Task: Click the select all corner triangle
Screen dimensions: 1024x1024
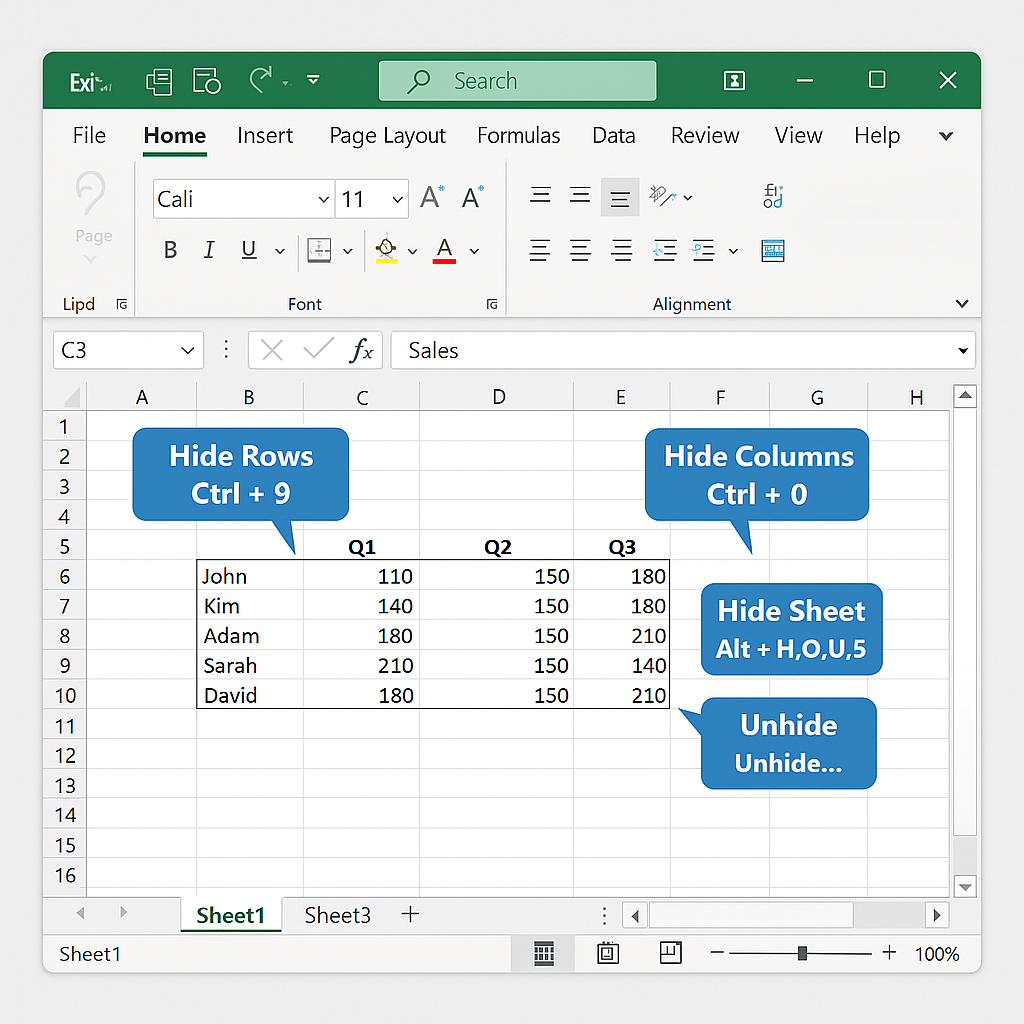Action: pos(72,397)
